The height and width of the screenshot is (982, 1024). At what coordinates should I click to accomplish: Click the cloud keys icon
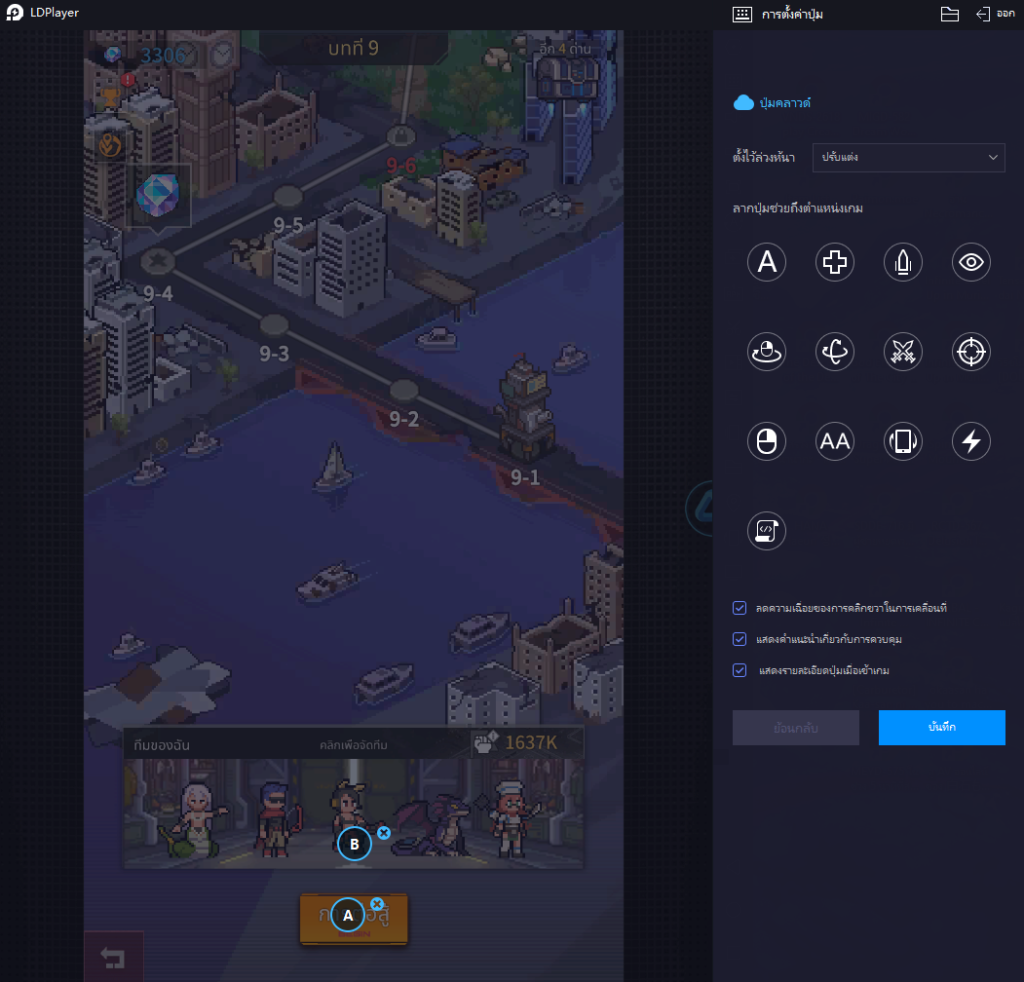[743, 103]
